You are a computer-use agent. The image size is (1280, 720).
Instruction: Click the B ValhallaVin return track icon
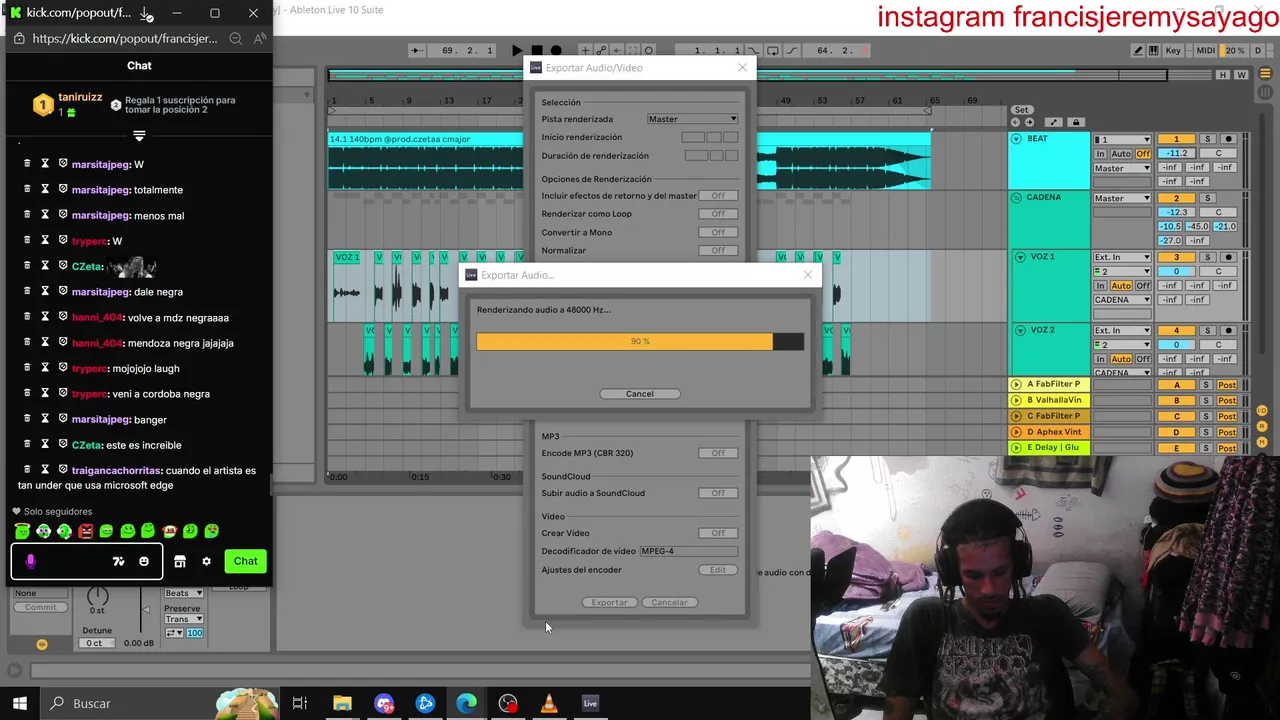point(1017,400)
